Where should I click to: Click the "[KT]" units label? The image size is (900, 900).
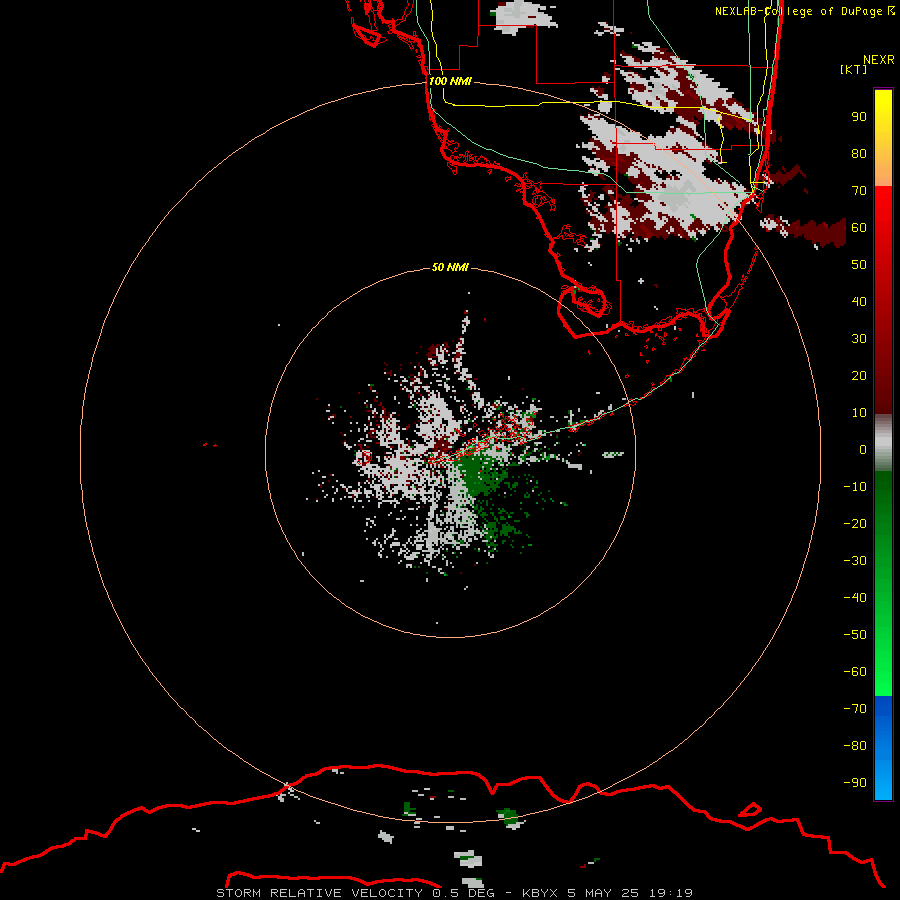[x=854, y=69]
